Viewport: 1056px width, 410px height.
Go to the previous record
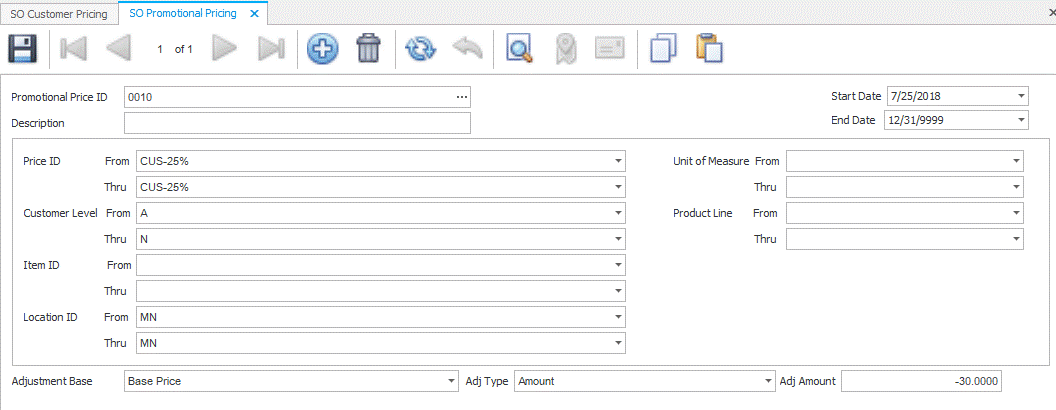point(119,49)
